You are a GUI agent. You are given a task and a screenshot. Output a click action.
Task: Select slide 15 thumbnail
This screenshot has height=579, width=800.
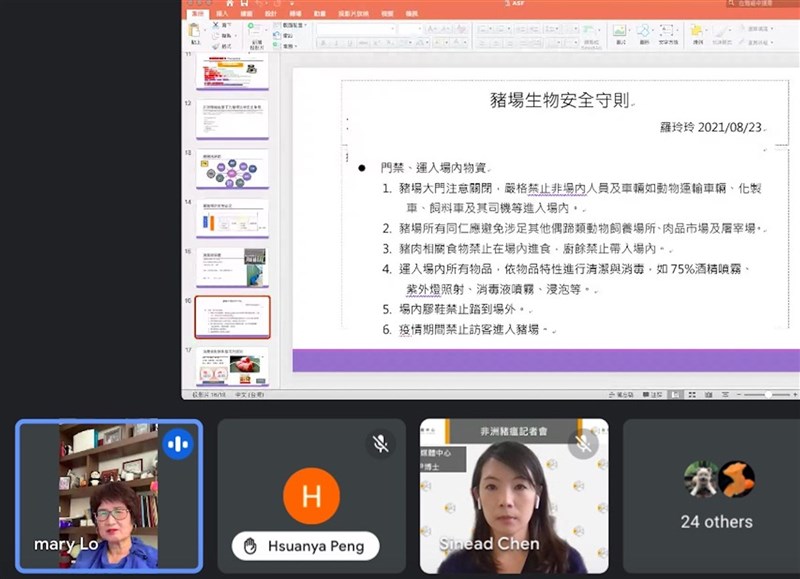tap(232, 268)
